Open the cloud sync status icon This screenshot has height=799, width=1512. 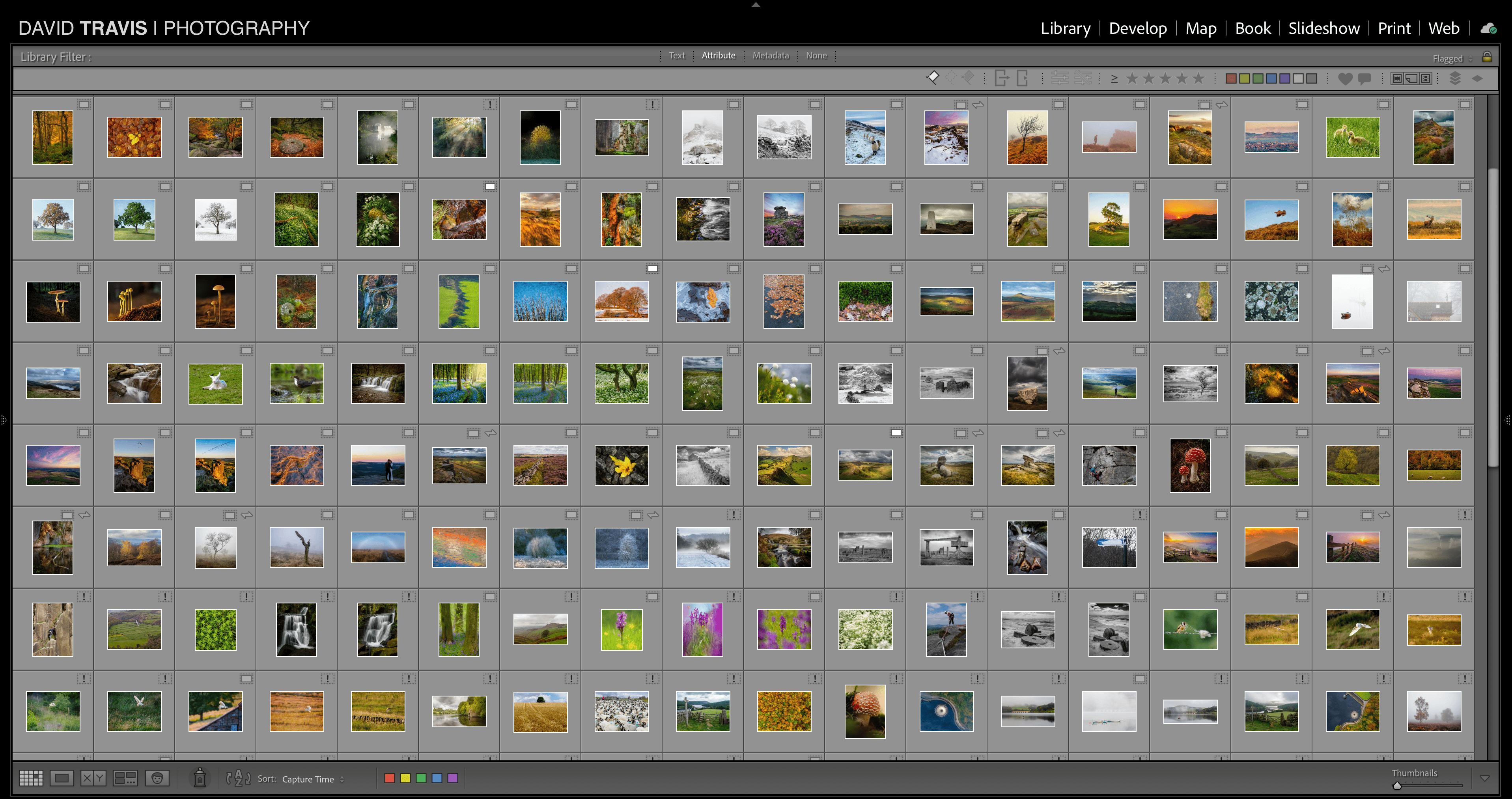(x=1488, y=28)
